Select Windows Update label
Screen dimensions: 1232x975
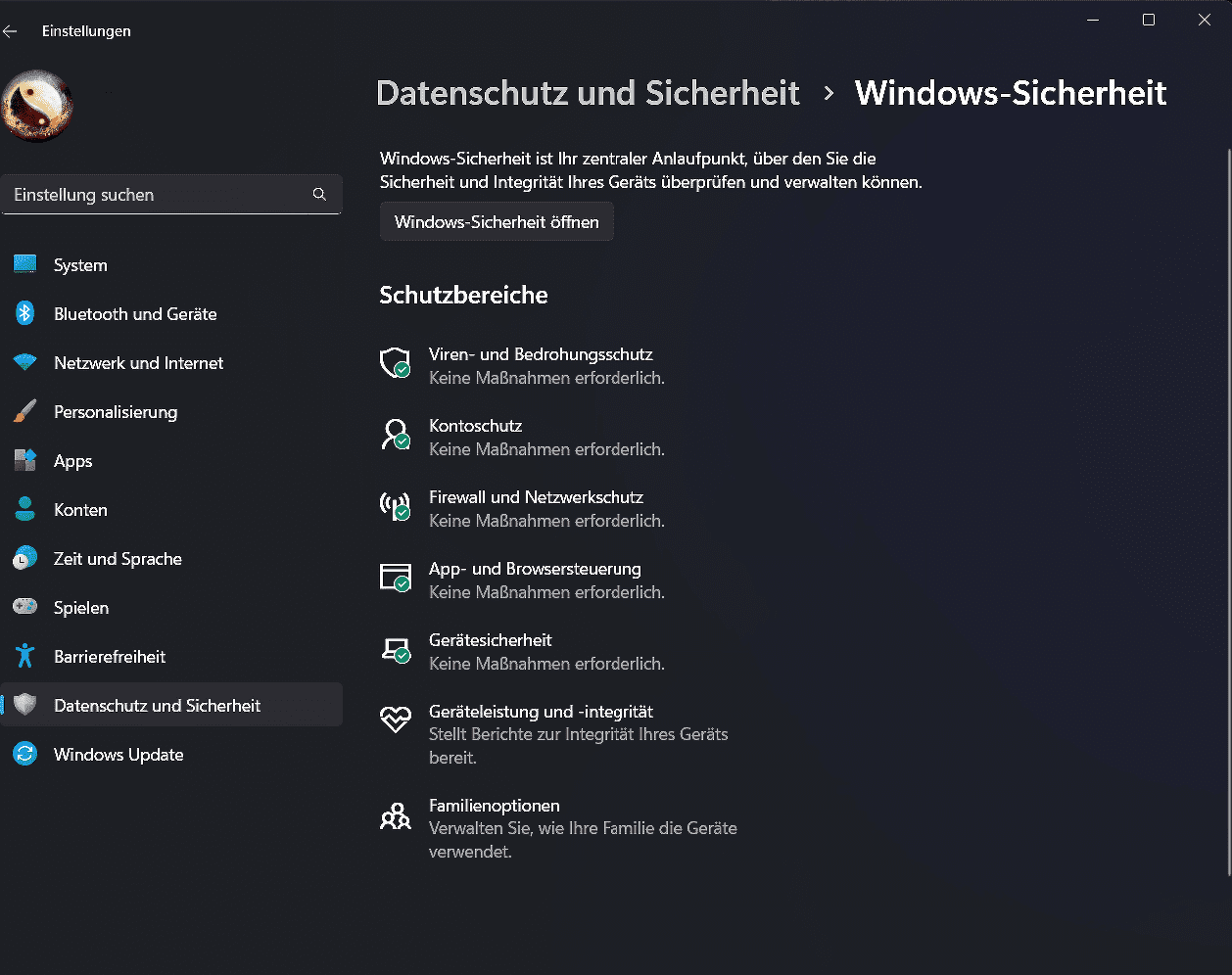(x=118, y=755)
